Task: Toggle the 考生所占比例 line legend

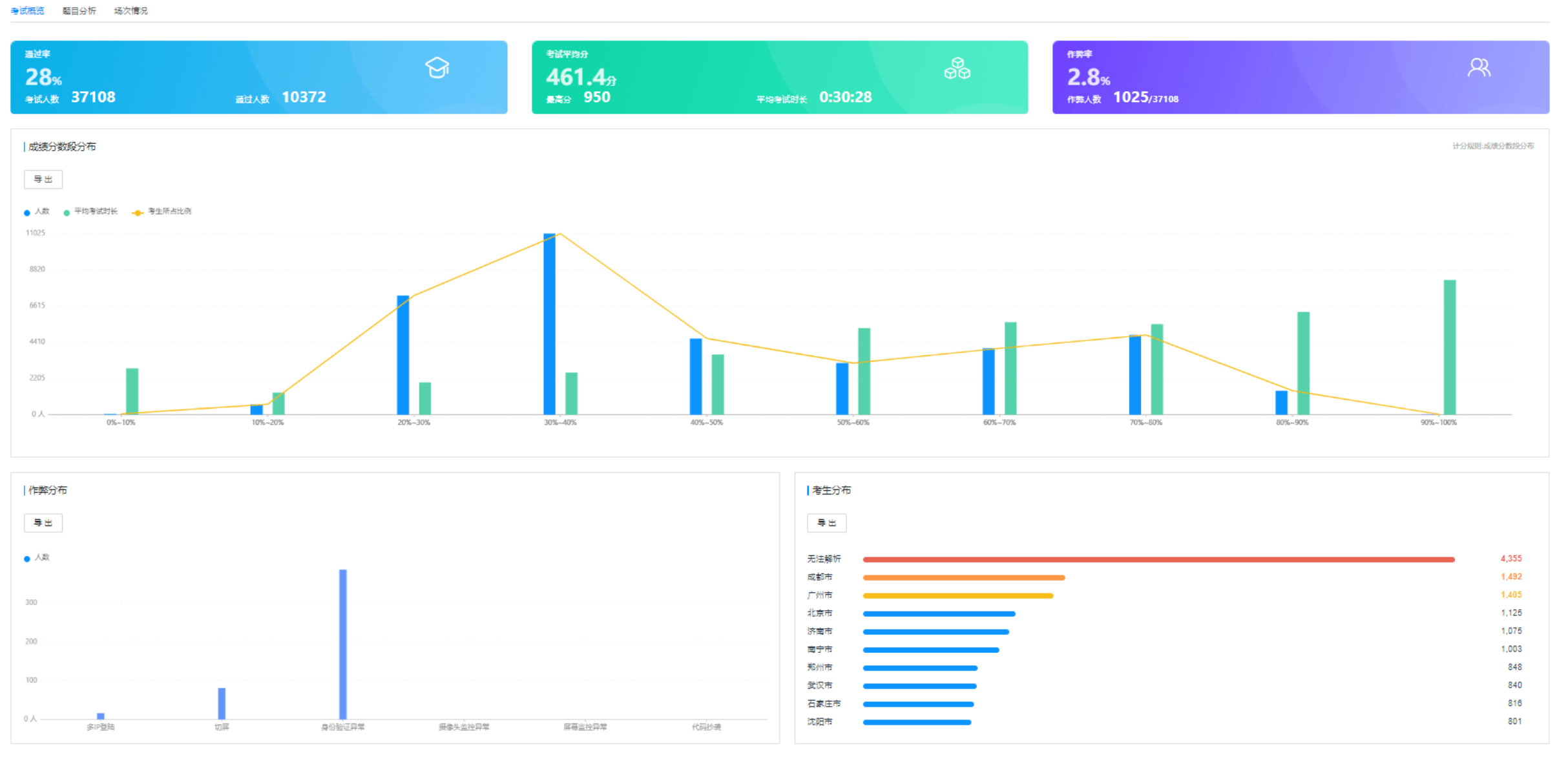Action: (162, 212)
